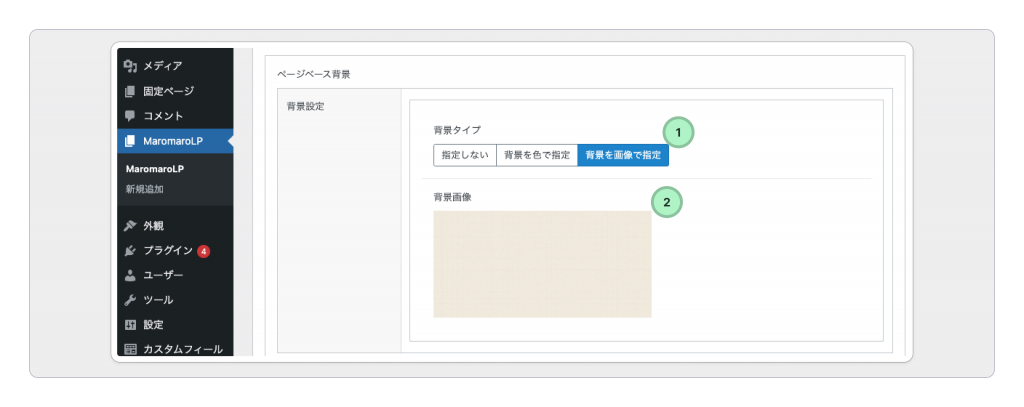1024x407 pixels.
Task: Click the ツール wrench icon
Action: [x=130, y=300]
